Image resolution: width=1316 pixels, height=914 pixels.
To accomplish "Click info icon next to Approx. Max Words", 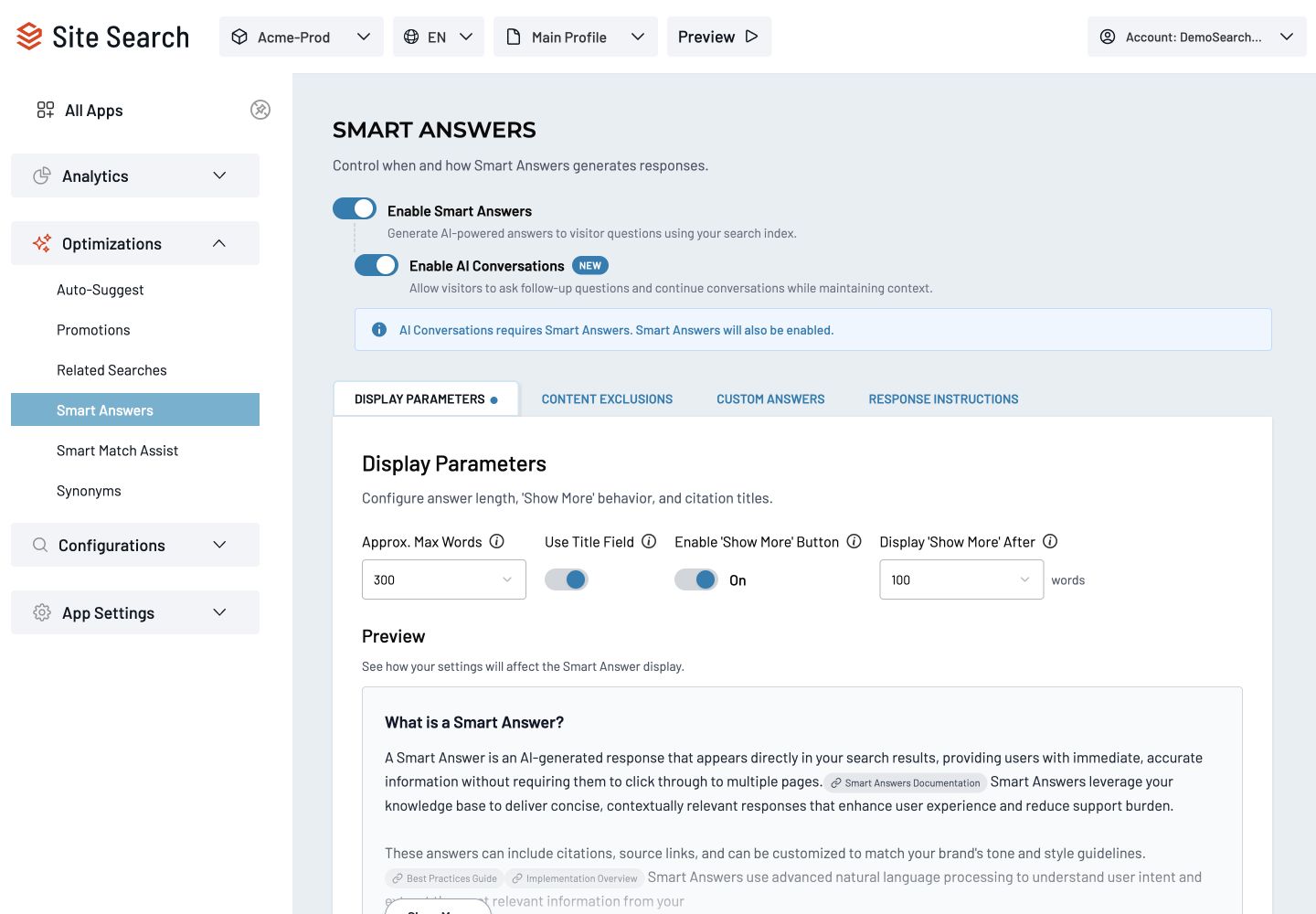I will (497, 541).
